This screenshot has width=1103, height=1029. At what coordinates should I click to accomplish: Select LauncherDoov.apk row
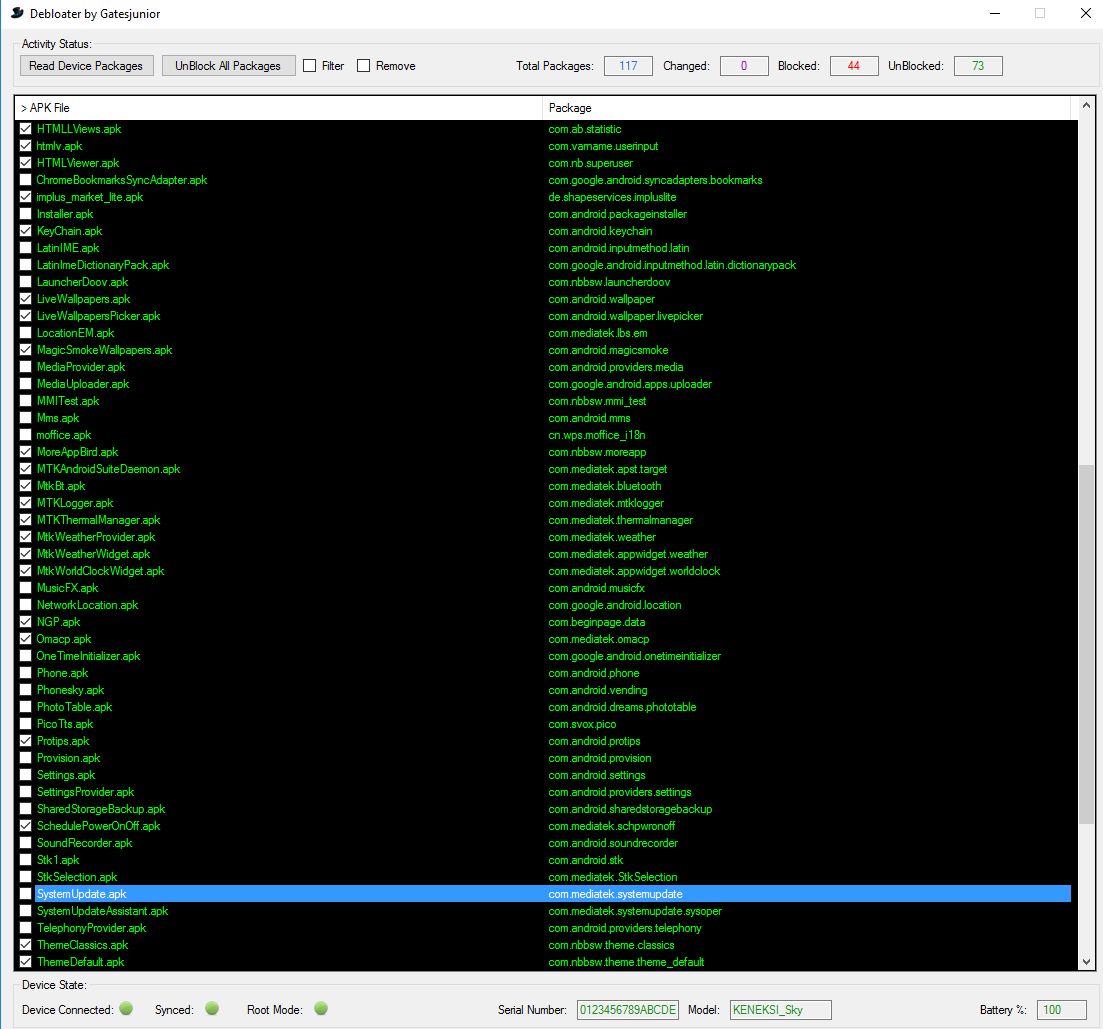pos(543,282)
